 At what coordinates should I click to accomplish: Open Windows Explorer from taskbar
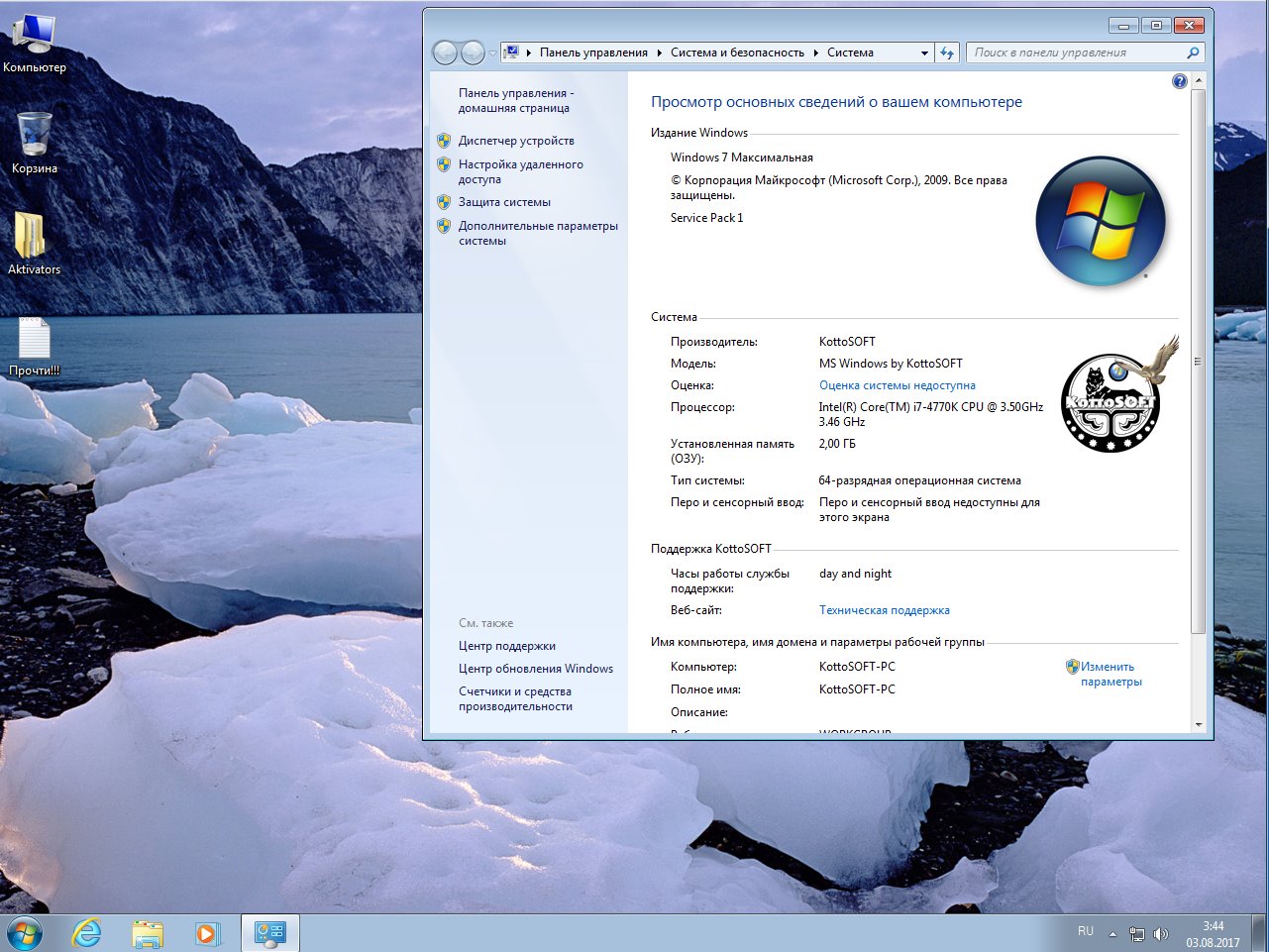pos(148,933)
